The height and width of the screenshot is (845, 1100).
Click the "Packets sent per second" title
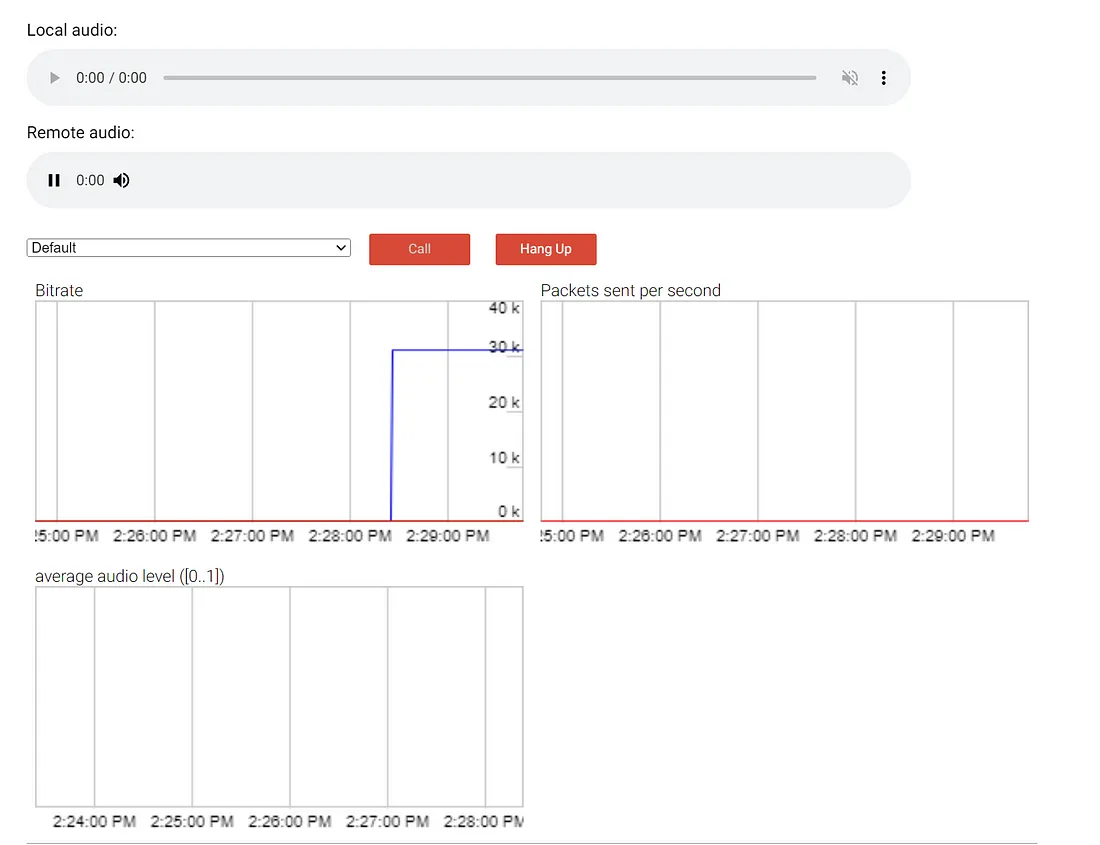tap(630, 290)
